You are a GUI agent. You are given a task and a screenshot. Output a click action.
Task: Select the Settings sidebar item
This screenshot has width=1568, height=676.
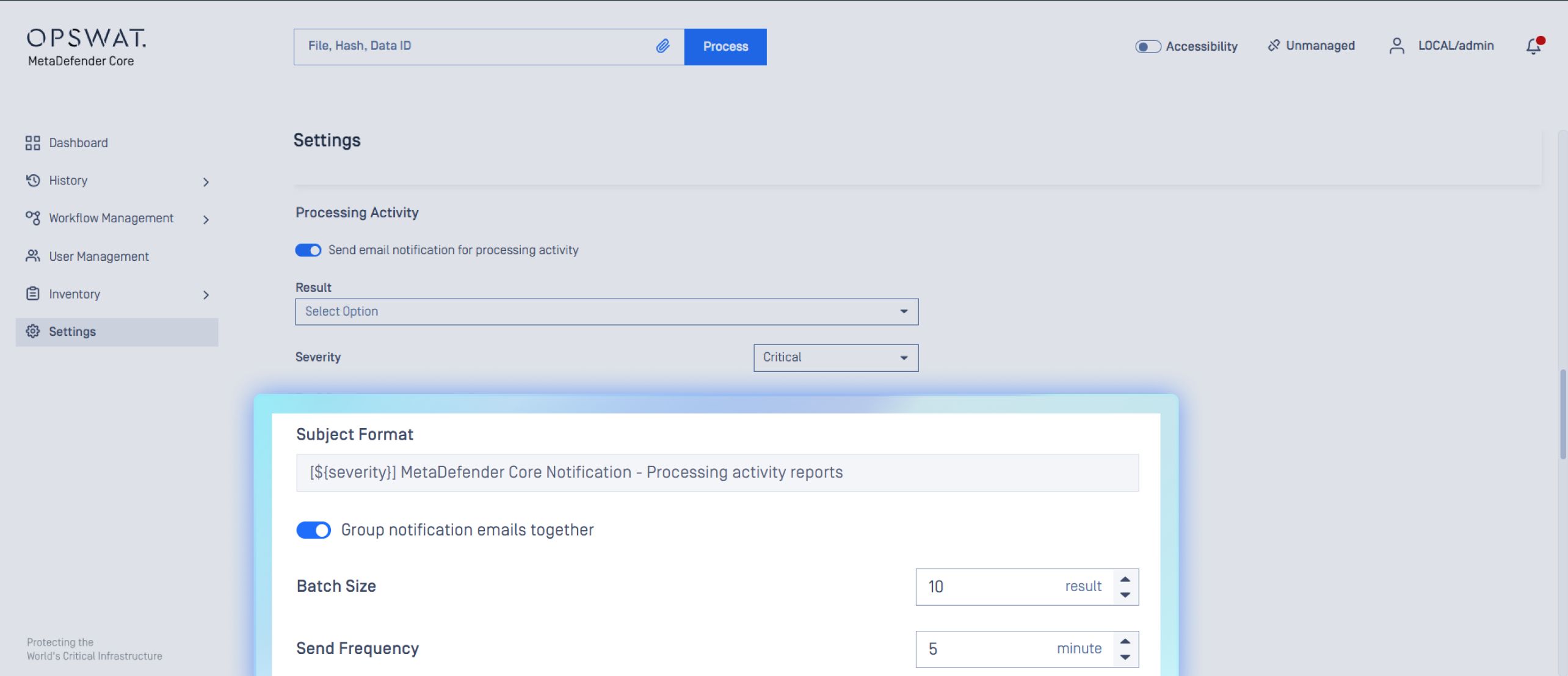(x=73, y=332)
